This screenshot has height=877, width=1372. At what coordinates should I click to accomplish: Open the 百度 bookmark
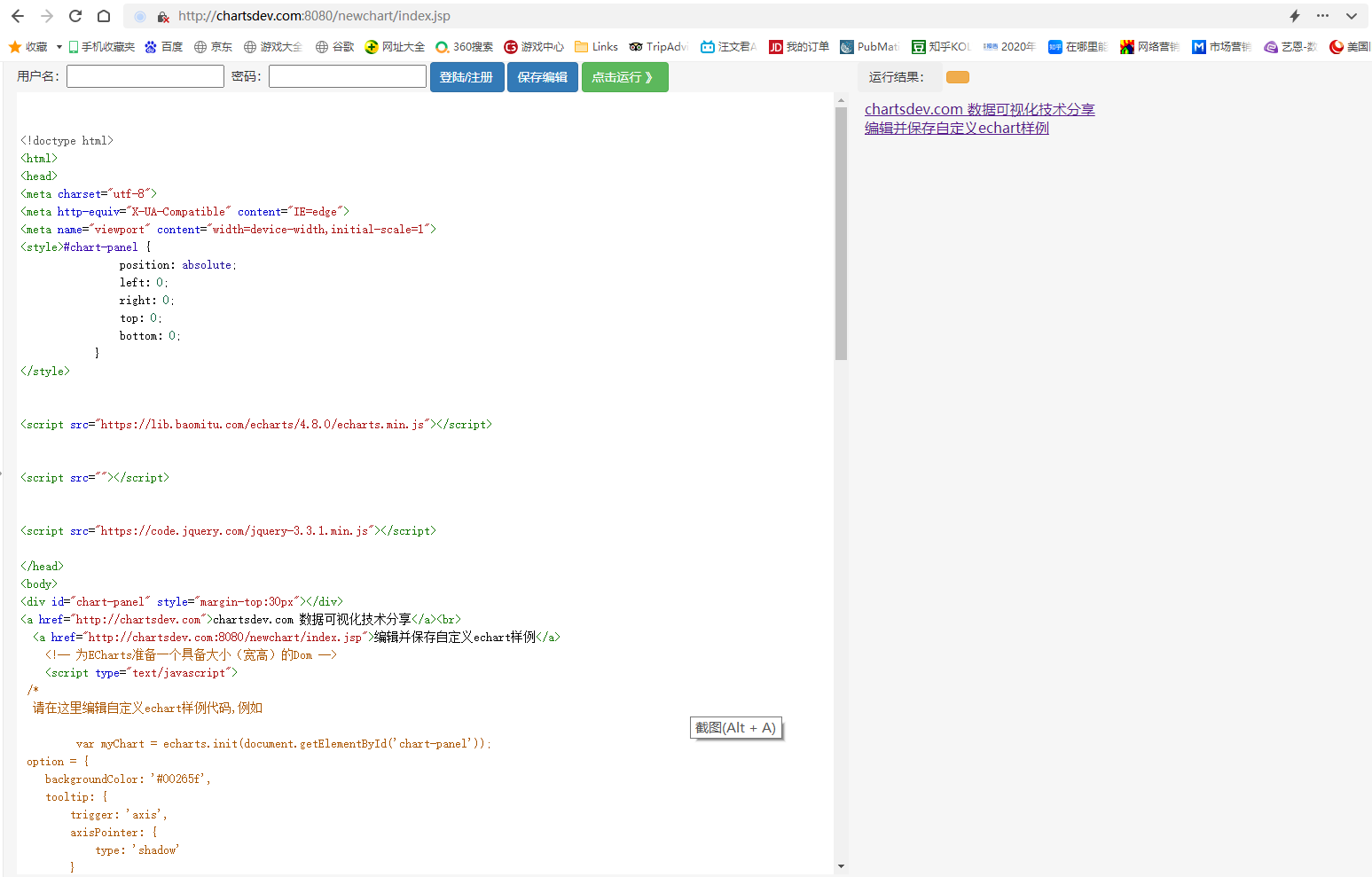click(x=164, y=46)
